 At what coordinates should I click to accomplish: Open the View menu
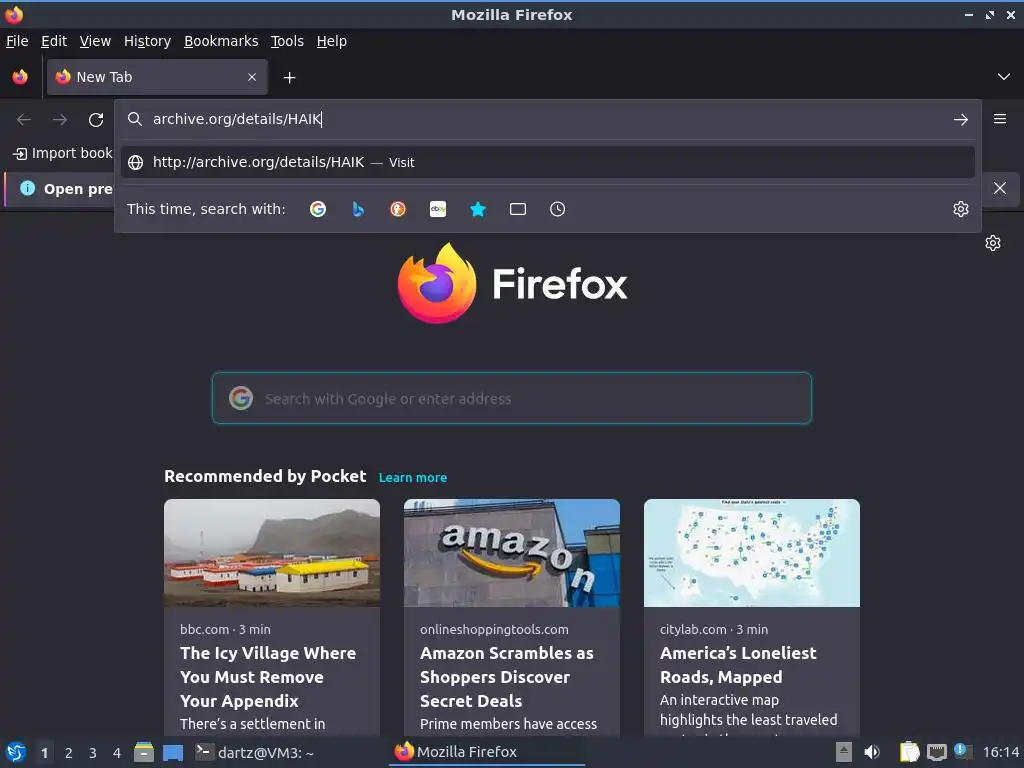[x=95, y=41]
